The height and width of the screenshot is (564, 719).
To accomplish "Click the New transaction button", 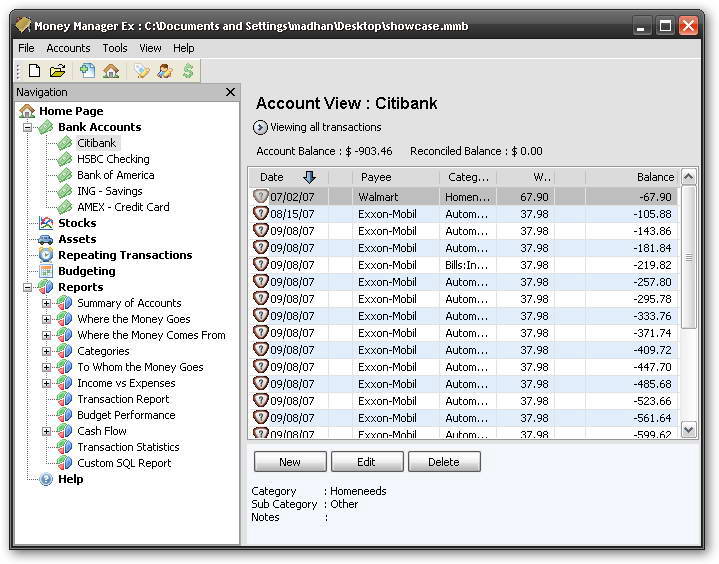I will tap(290, 462).
